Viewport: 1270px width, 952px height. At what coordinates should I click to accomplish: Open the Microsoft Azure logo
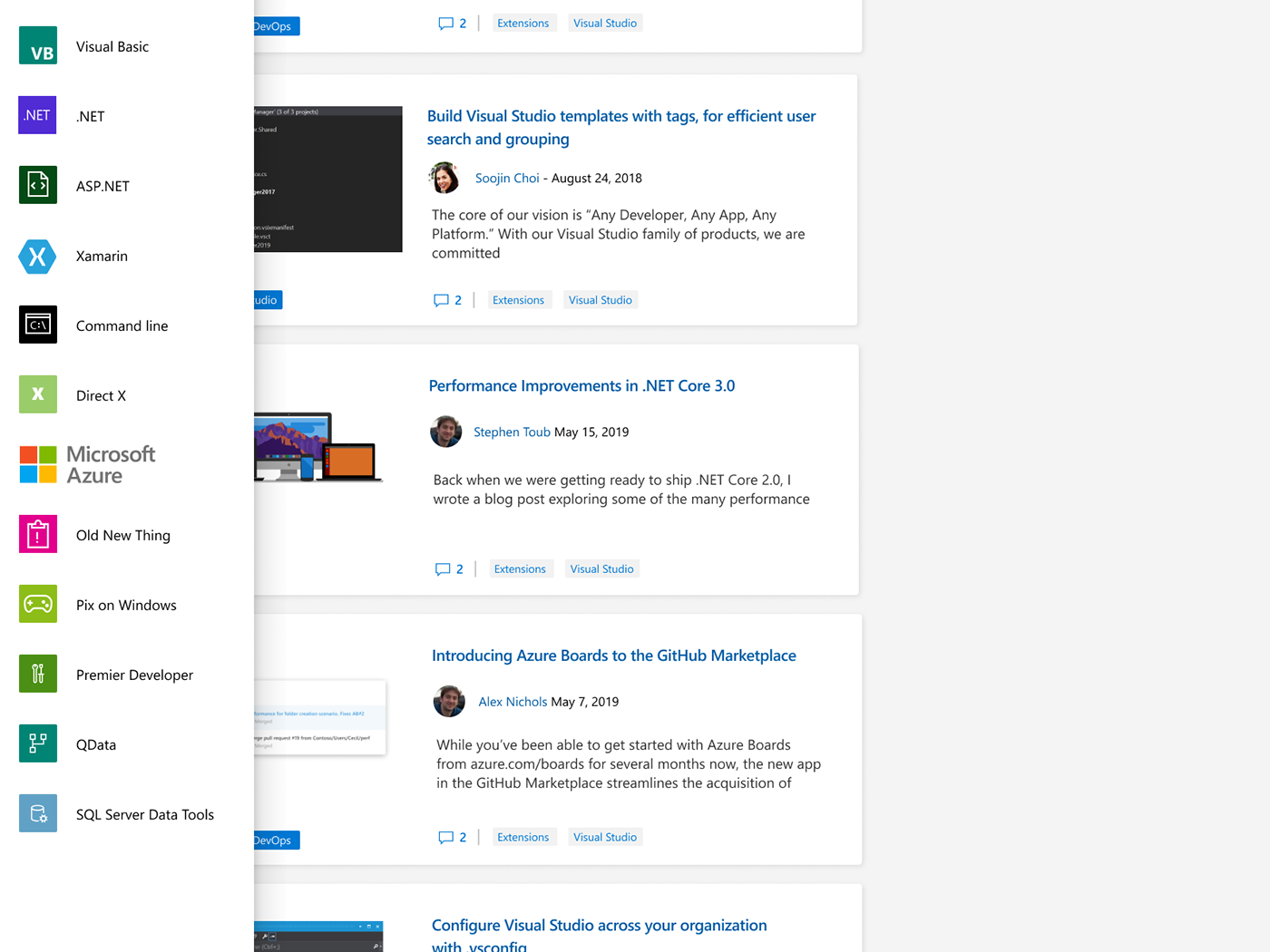click(88, 465)
